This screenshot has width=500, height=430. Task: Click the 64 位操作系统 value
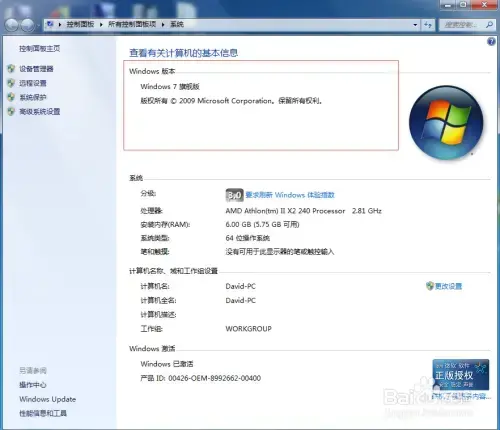[x=248, y=238]
